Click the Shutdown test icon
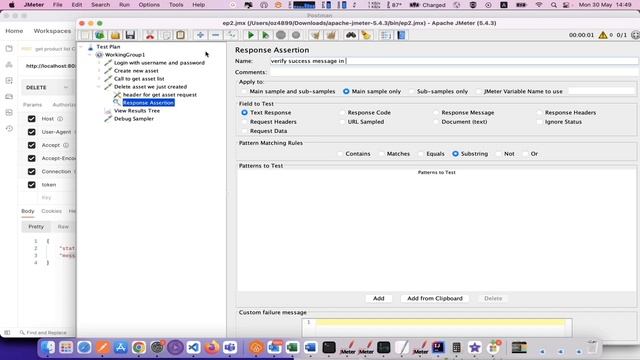Image resolution: width=640 pixels, height=360 pixels. click(x=296, y=35)
